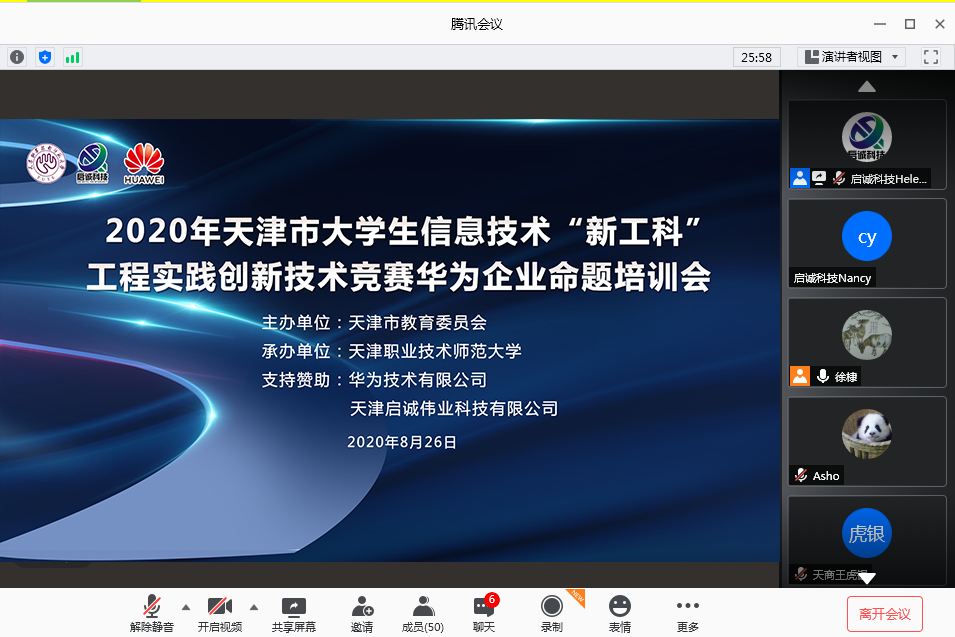Click the 承办单位:天津职业技术师范大学 line
Viewport: 955px width, 637px height.
coord(392,351)
